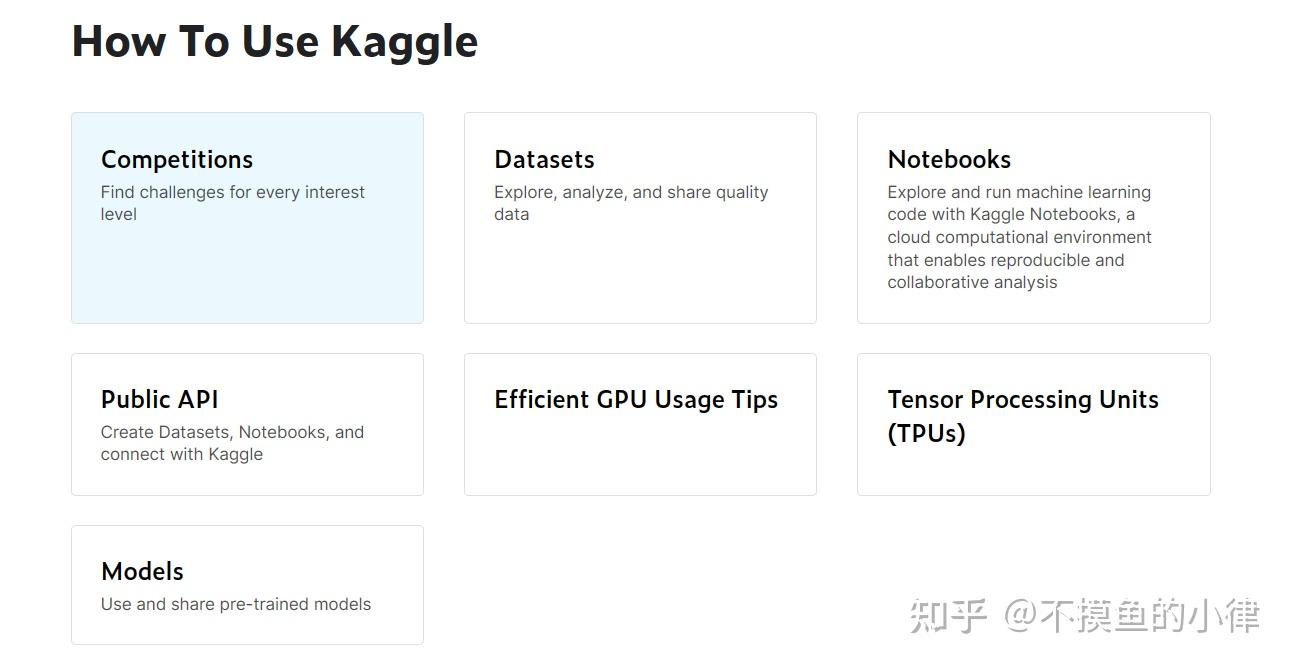Viewport: 1292px width, 666px height.
Task: Select the highlighted Competitions tile
Action: [x=246, y=217]
